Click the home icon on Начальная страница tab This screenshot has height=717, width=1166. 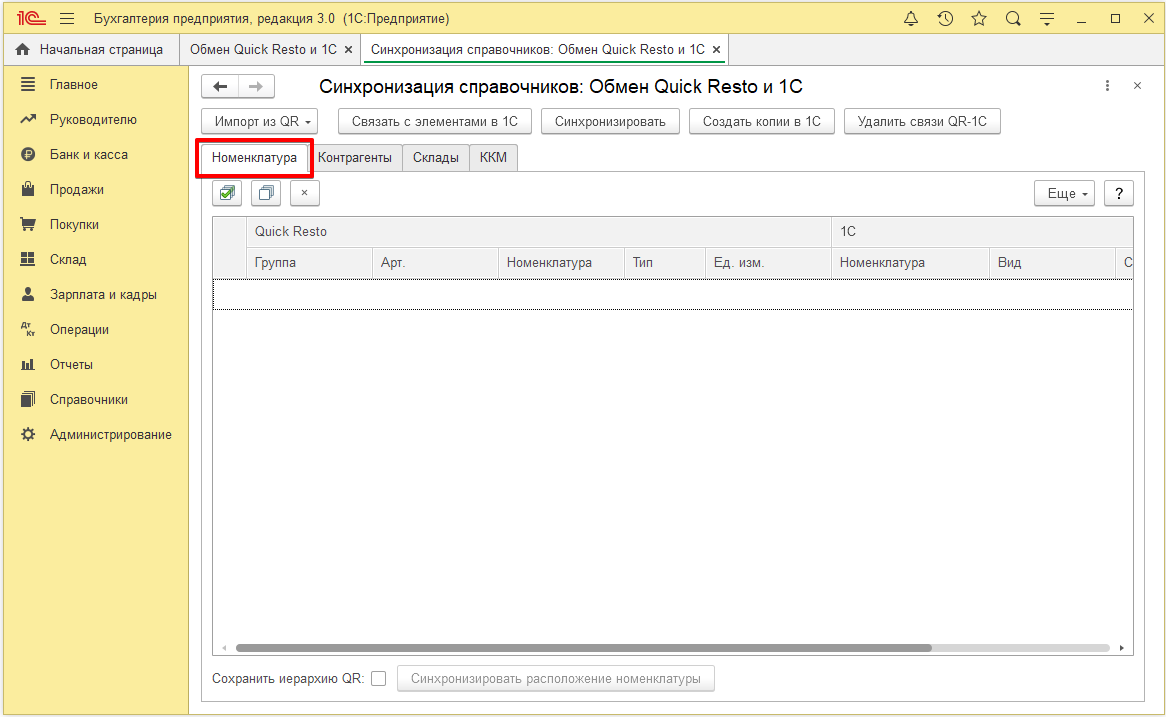(22, 49)
